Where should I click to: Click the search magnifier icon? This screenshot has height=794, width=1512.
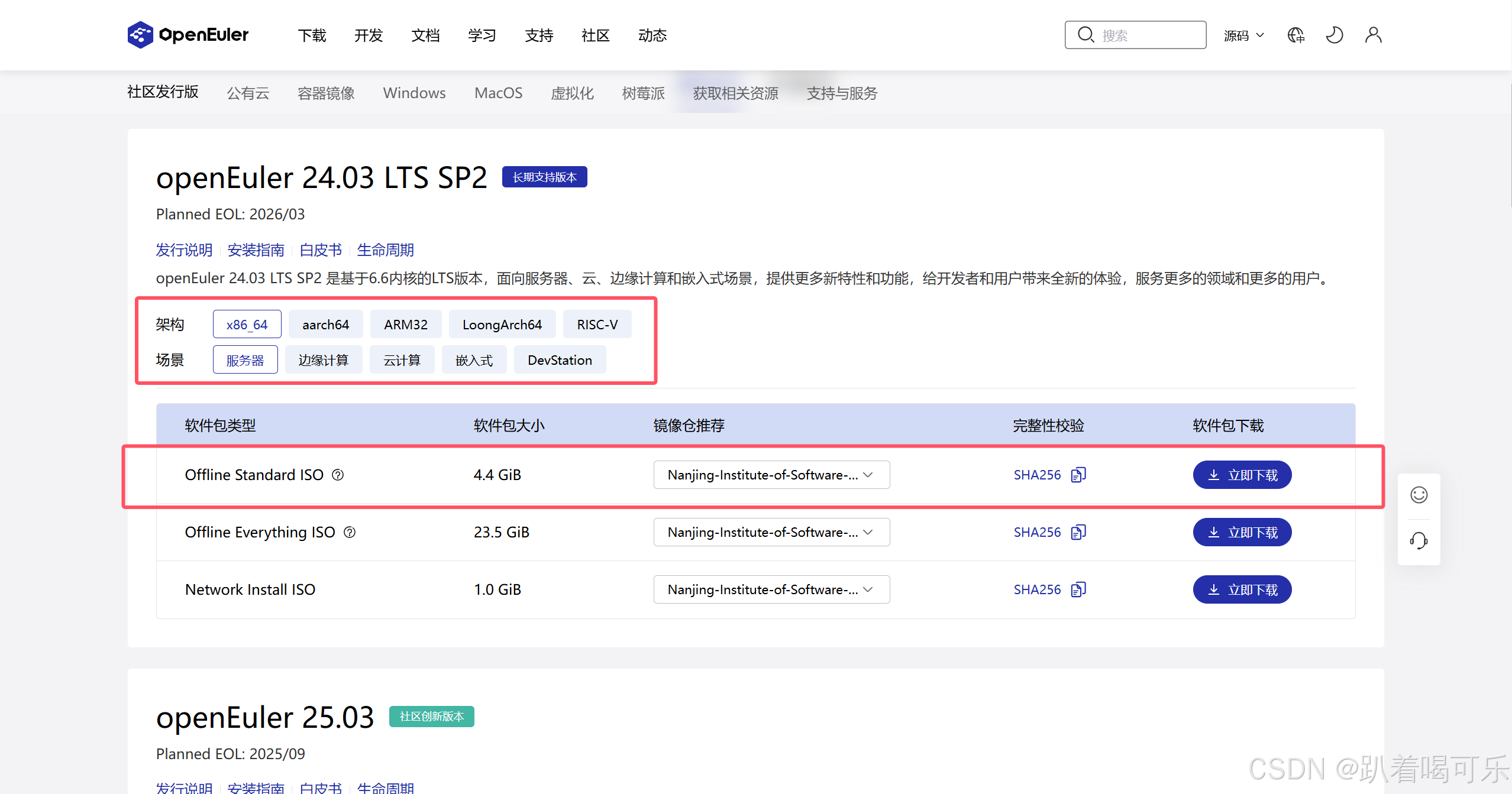click(x=1086, y=34)
